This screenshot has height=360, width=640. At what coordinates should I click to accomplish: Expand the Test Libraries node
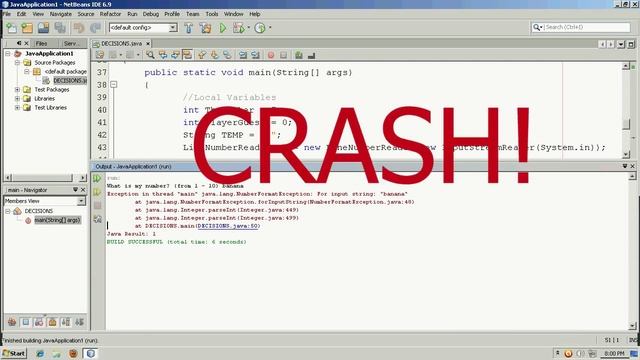pyautogui.click(x=17, y=107)
